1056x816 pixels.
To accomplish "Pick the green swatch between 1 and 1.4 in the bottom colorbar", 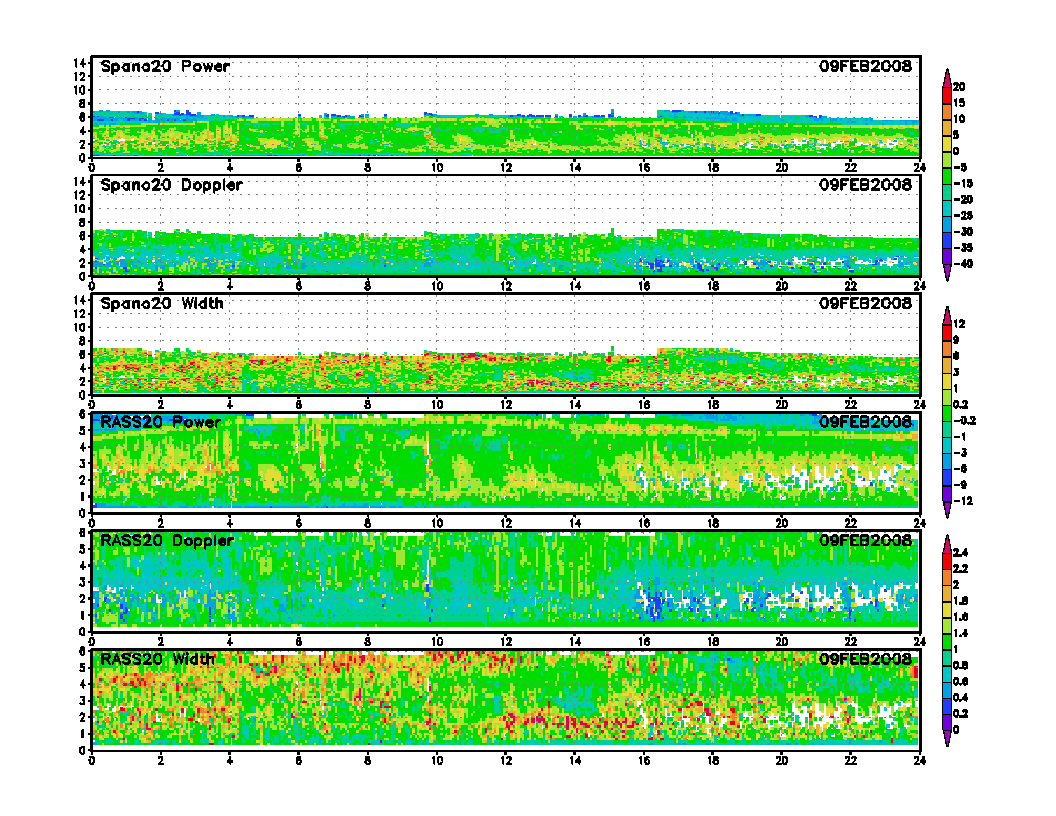I will (x=947, y=641).
